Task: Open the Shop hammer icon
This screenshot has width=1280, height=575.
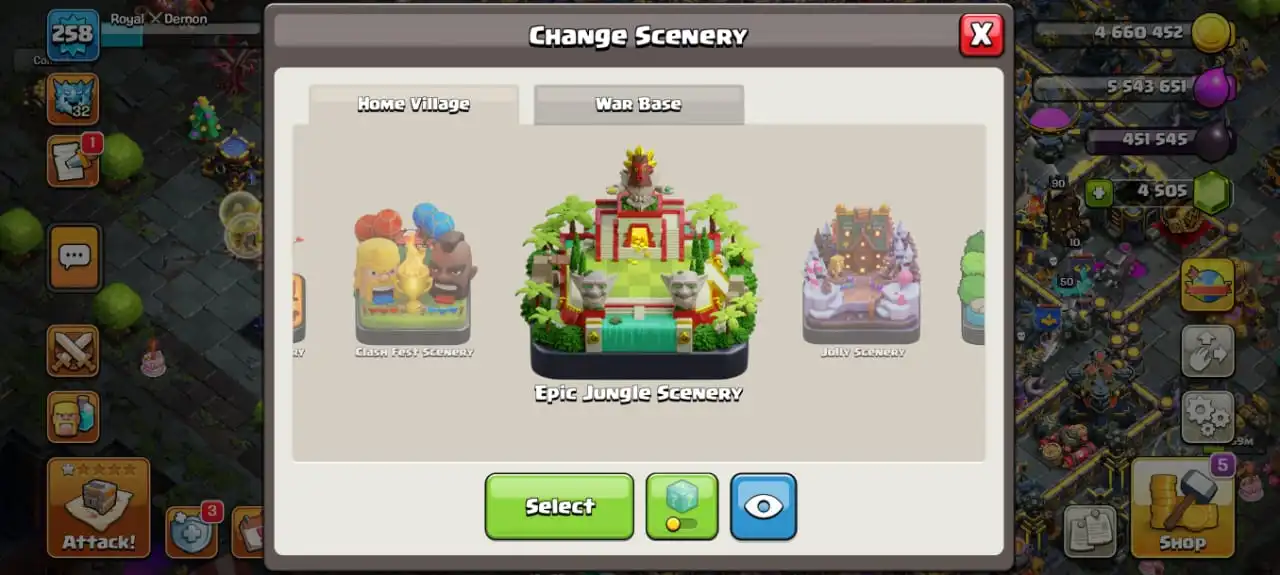Action: (x=1182, y=507)
